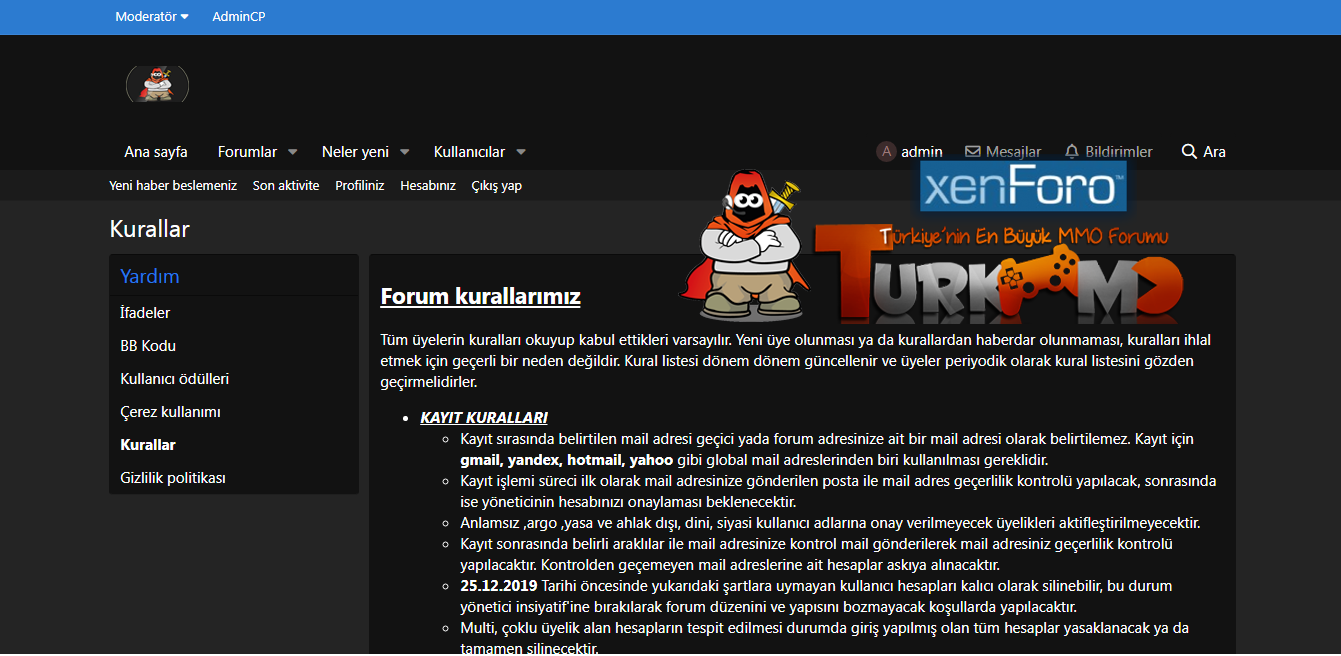The image size is (1341, 656).
Task: Open Neler yeni page
Action: pos(355,152)
